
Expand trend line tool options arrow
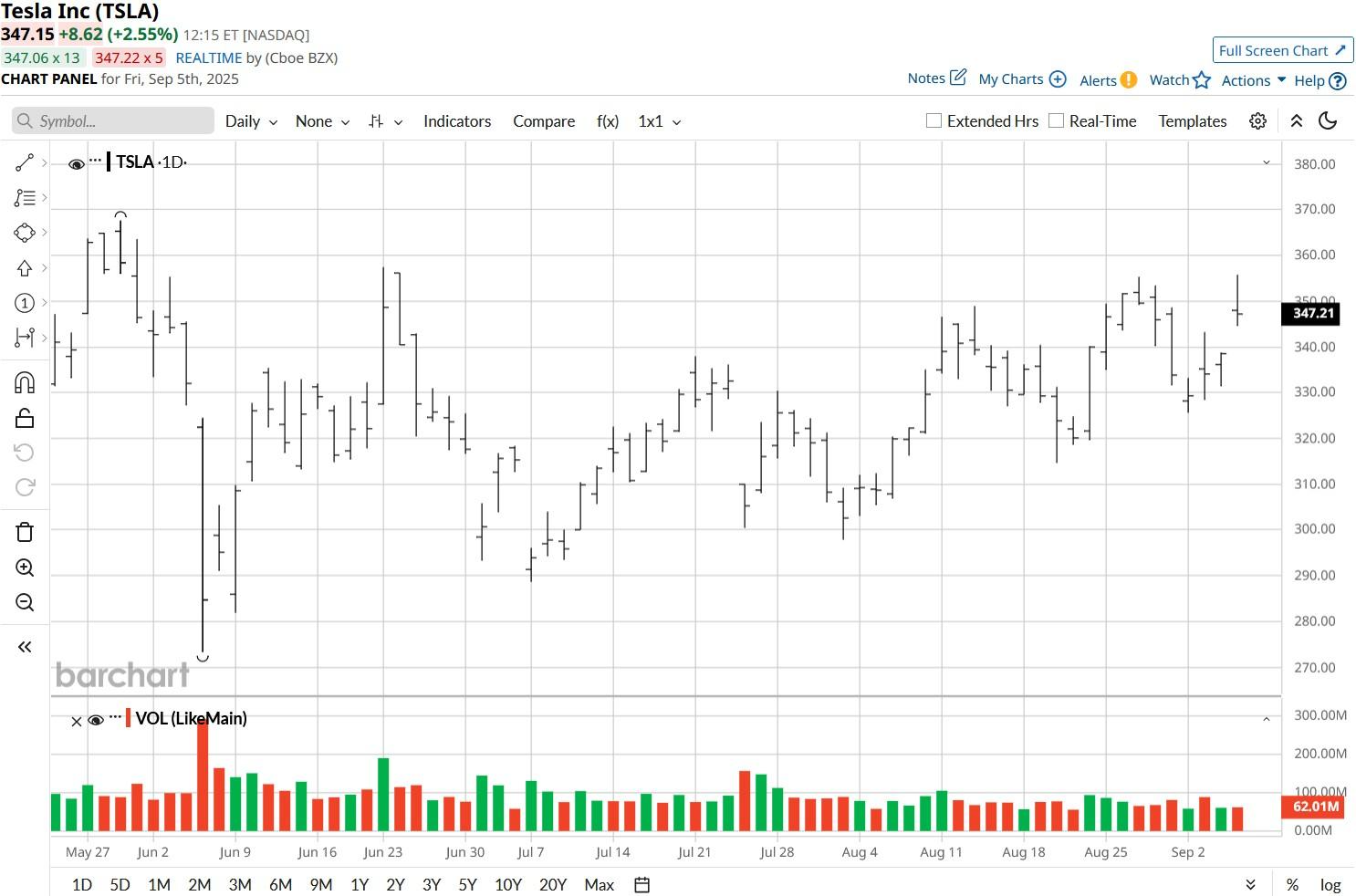44,162
